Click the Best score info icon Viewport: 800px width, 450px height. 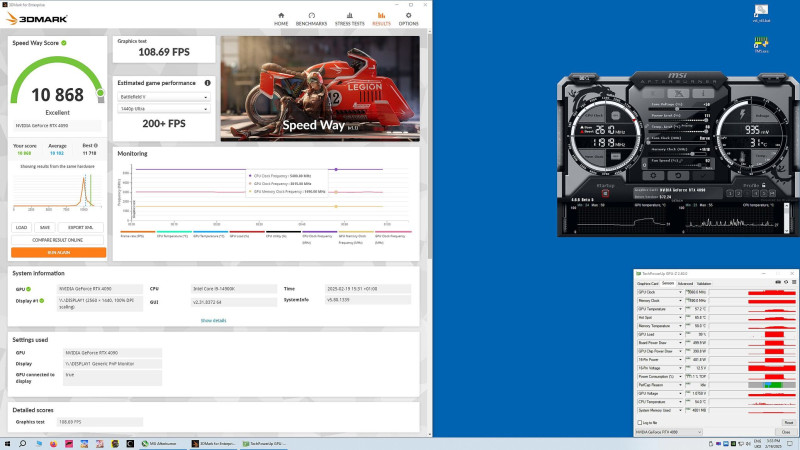[x=95, y=145]
